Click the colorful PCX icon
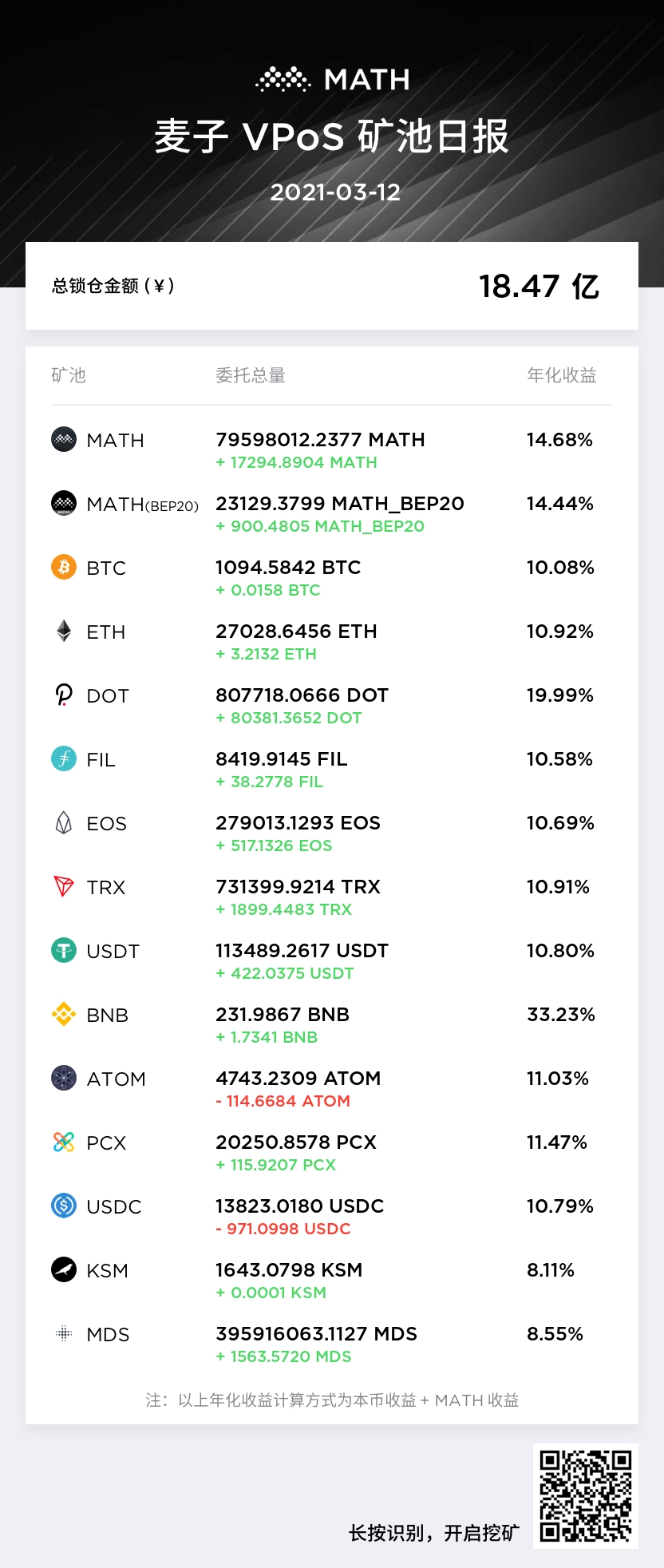The image size is (664, 1568). 64,1142
